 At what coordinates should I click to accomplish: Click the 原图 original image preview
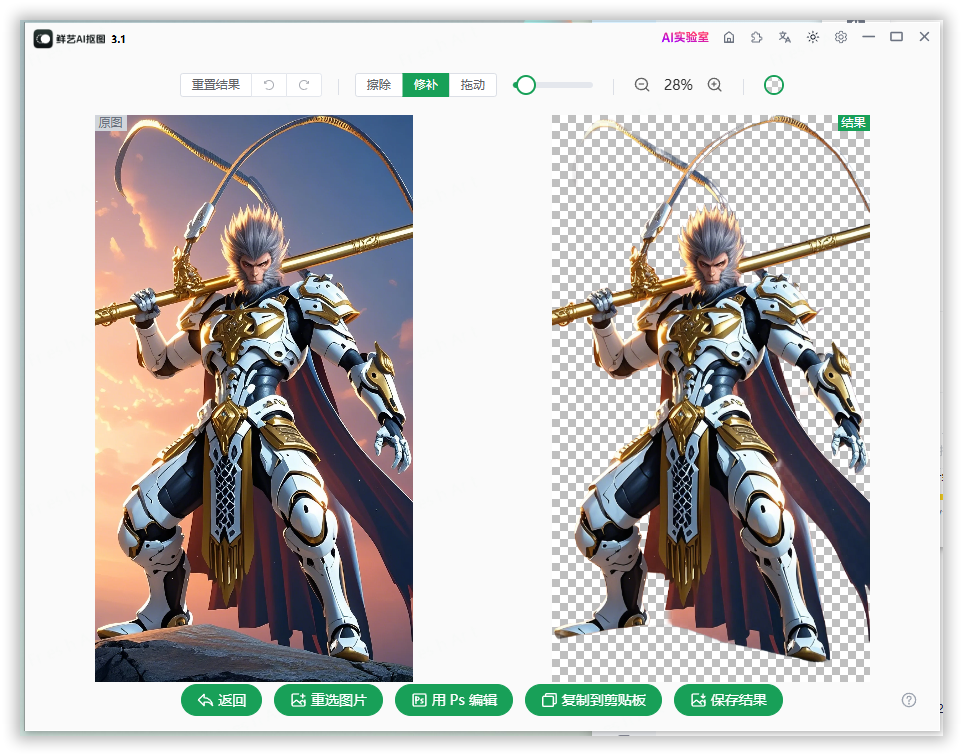(254, 398)
